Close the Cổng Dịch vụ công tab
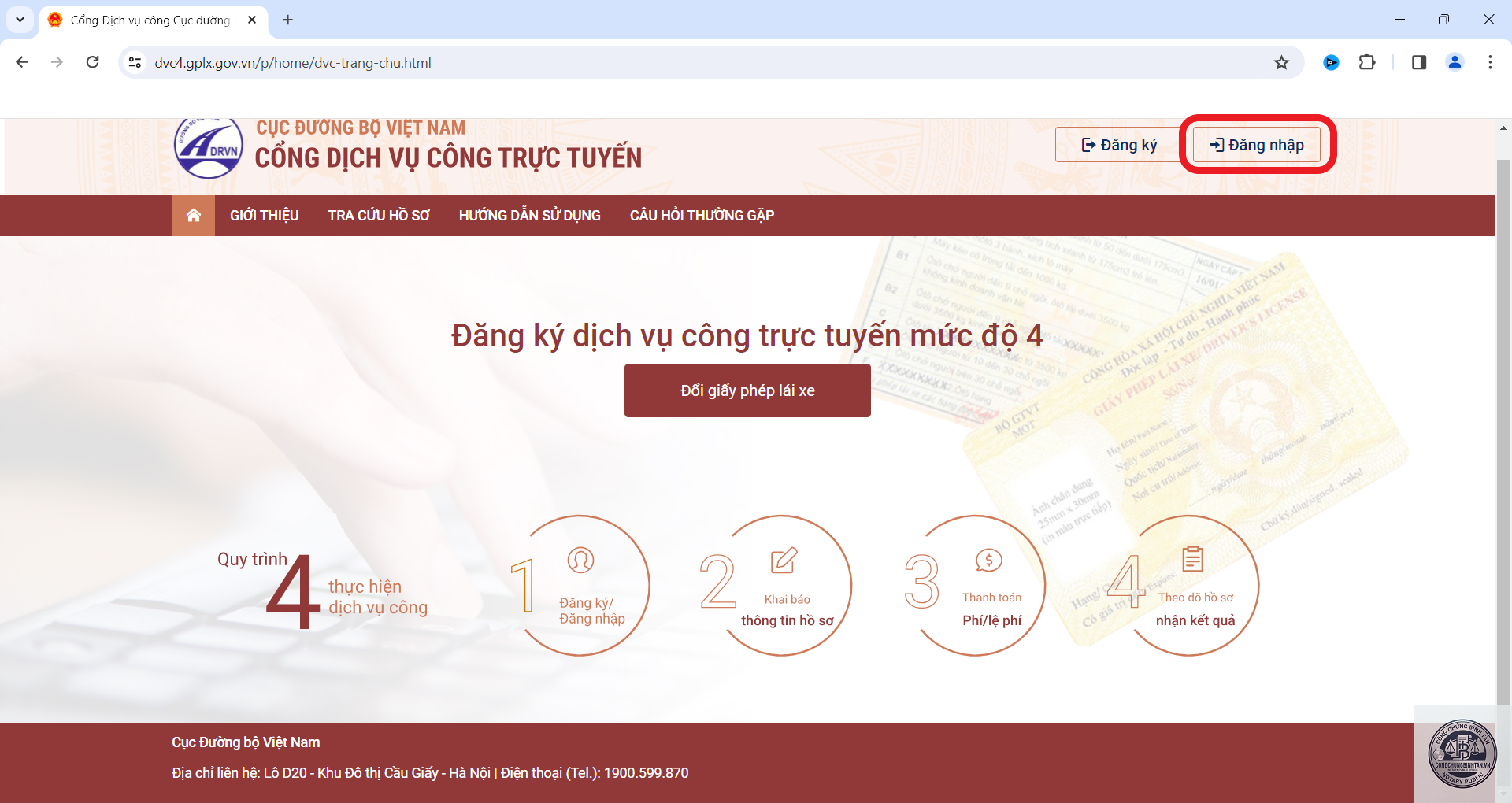 tap(252, 20)
